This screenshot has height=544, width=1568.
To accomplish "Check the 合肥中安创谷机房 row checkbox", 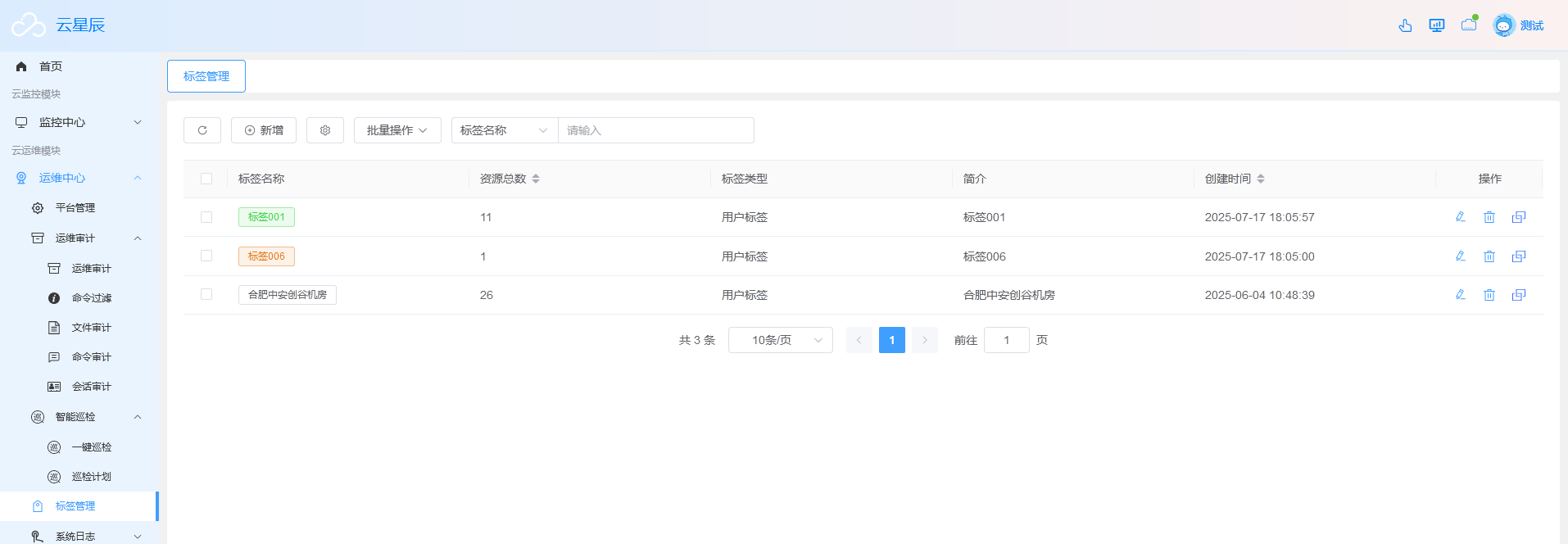I will [x=206, y=294].
